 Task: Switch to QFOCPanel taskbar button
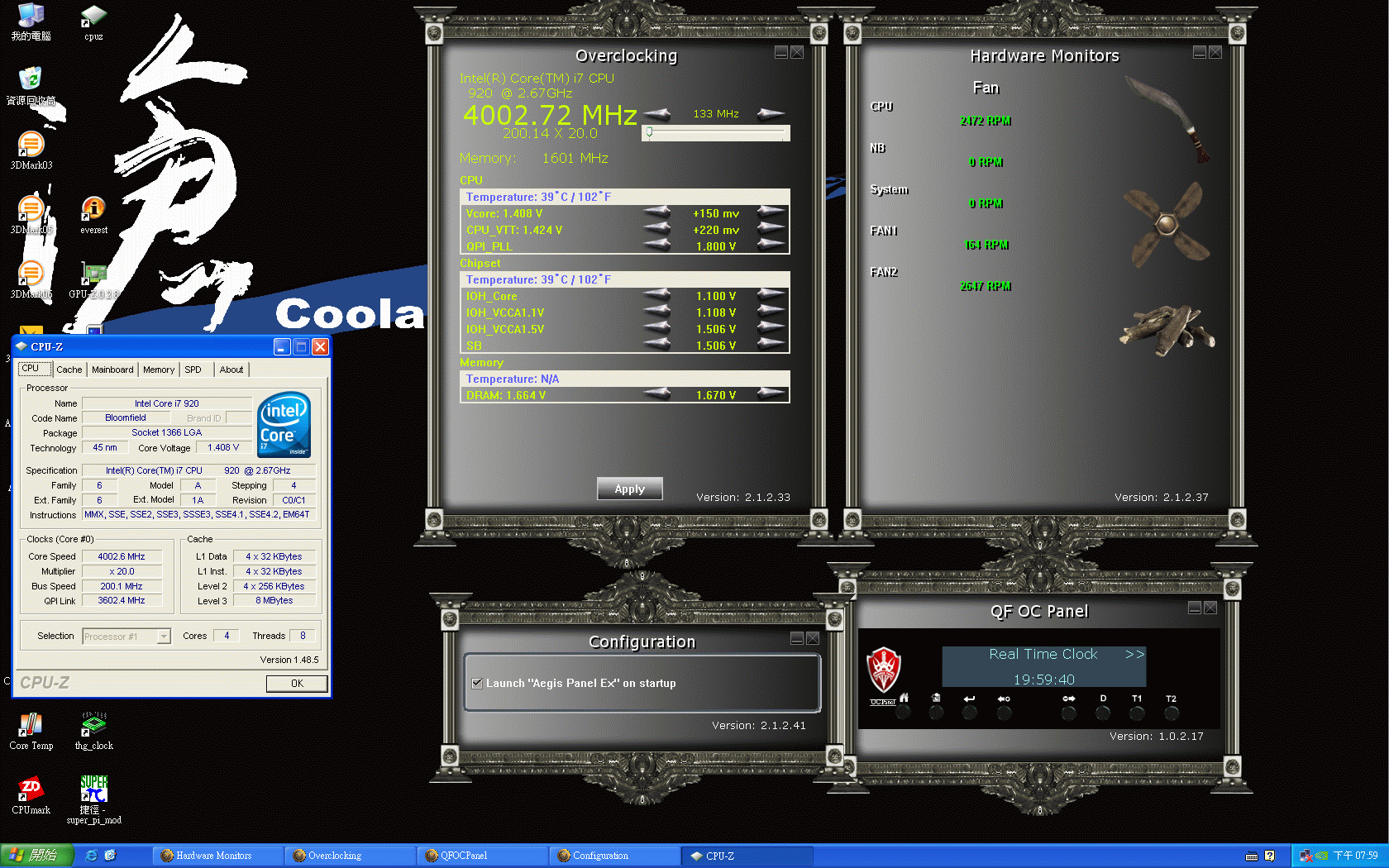pos(482,856)
